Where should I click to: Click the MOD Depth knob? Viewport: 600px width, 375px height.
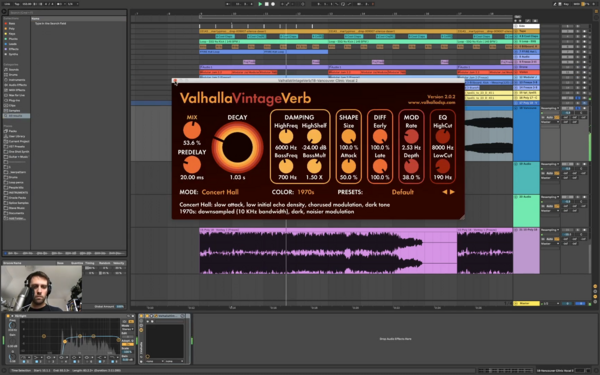pyautogui.click(x=411, y=166)
